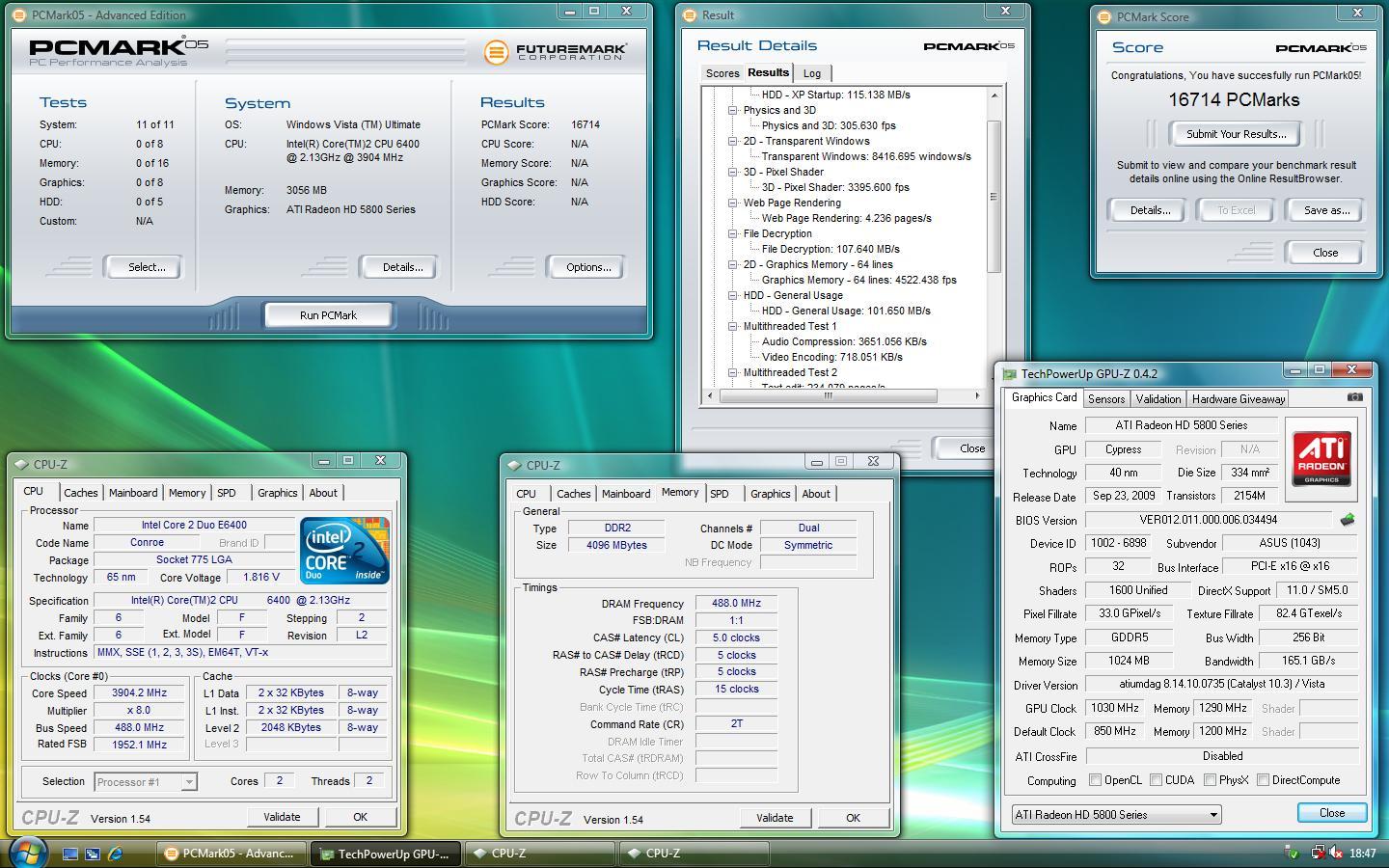Click the DRAM Frequency value 488.0 MHz
The width and height of the screenshot is (1389, 868).
click(x=736, y=604)
